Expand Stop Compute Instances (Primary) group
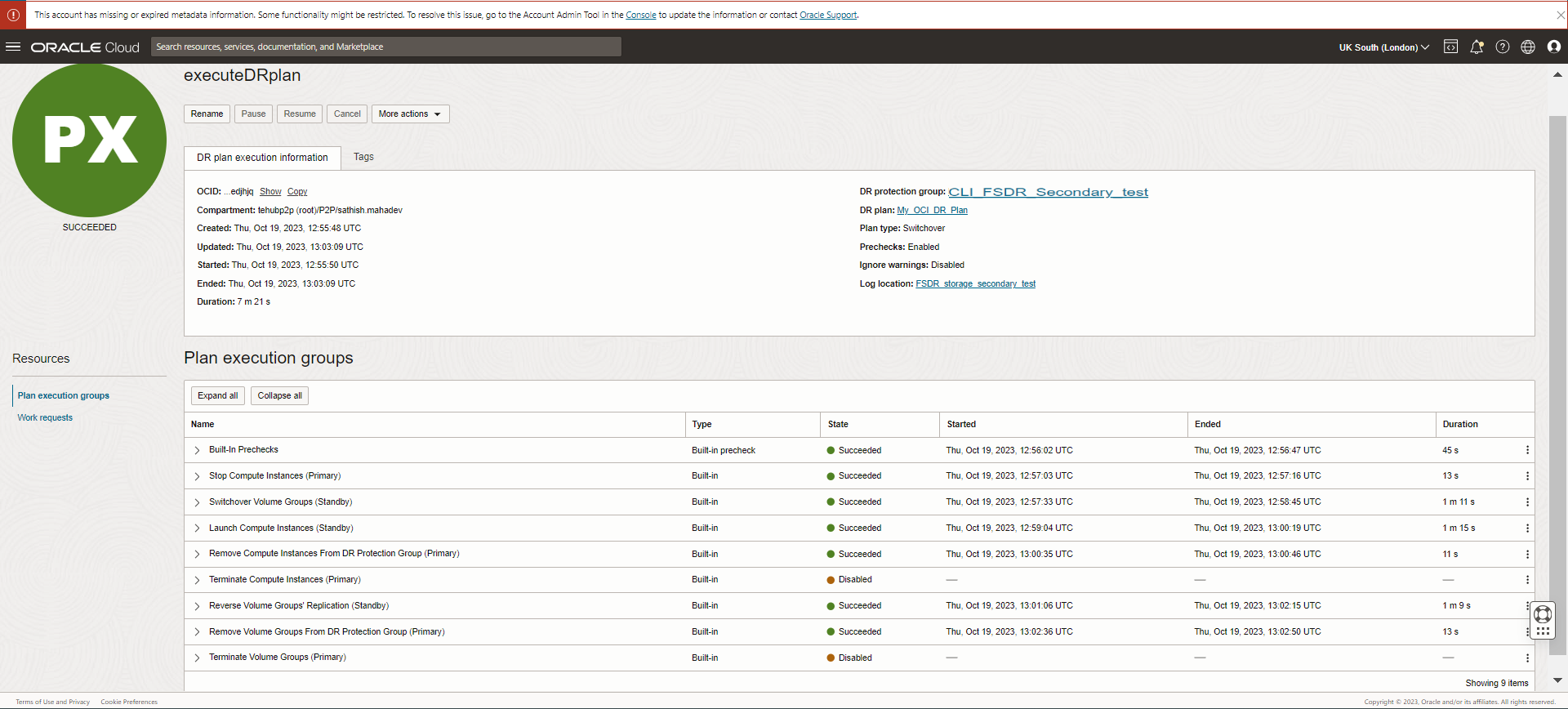This screenshot has height=709, width=1568. 197,476
